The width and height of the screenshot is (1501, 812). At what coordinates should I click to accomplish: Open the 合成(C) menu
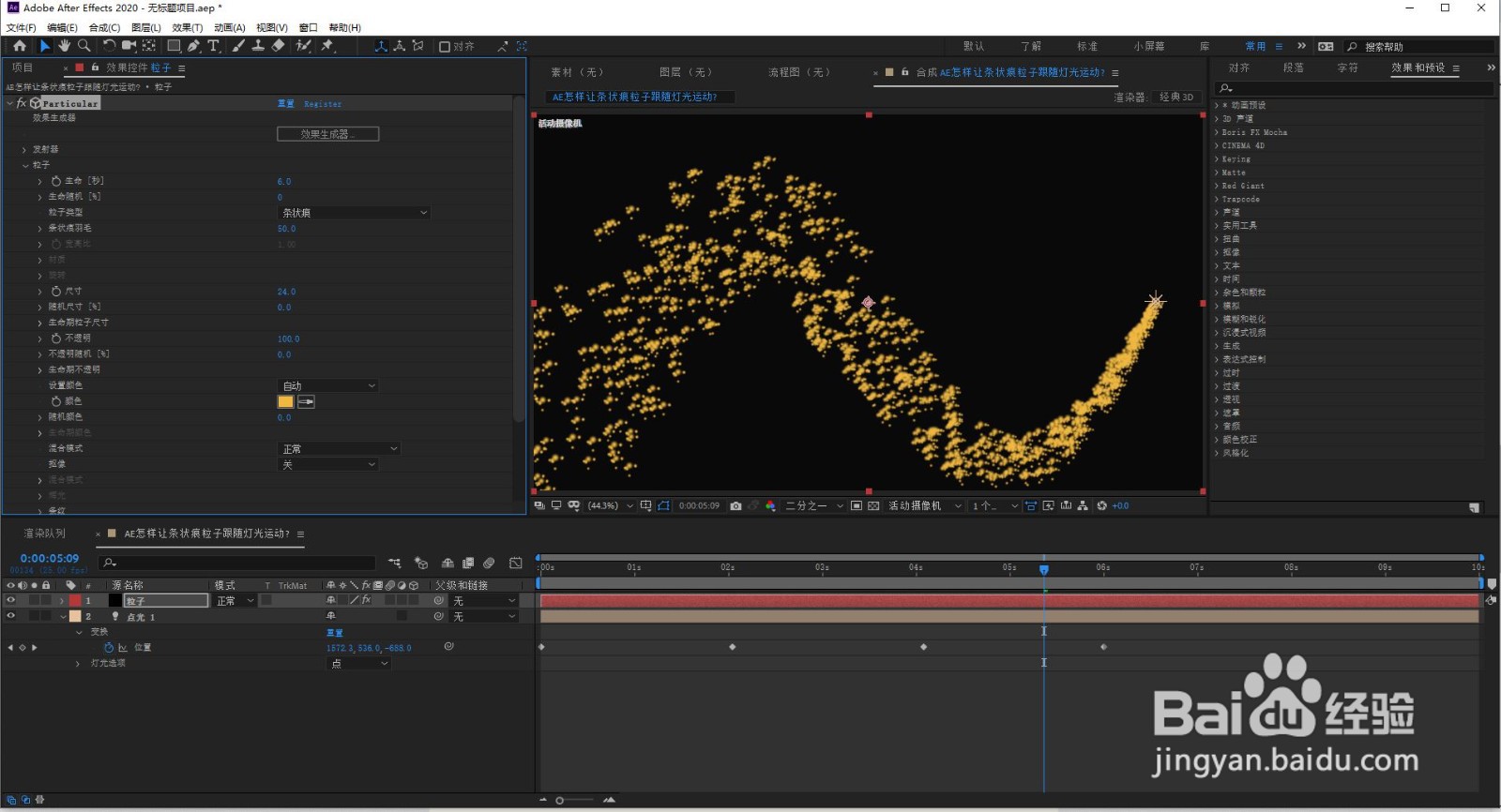click(104, 27)
